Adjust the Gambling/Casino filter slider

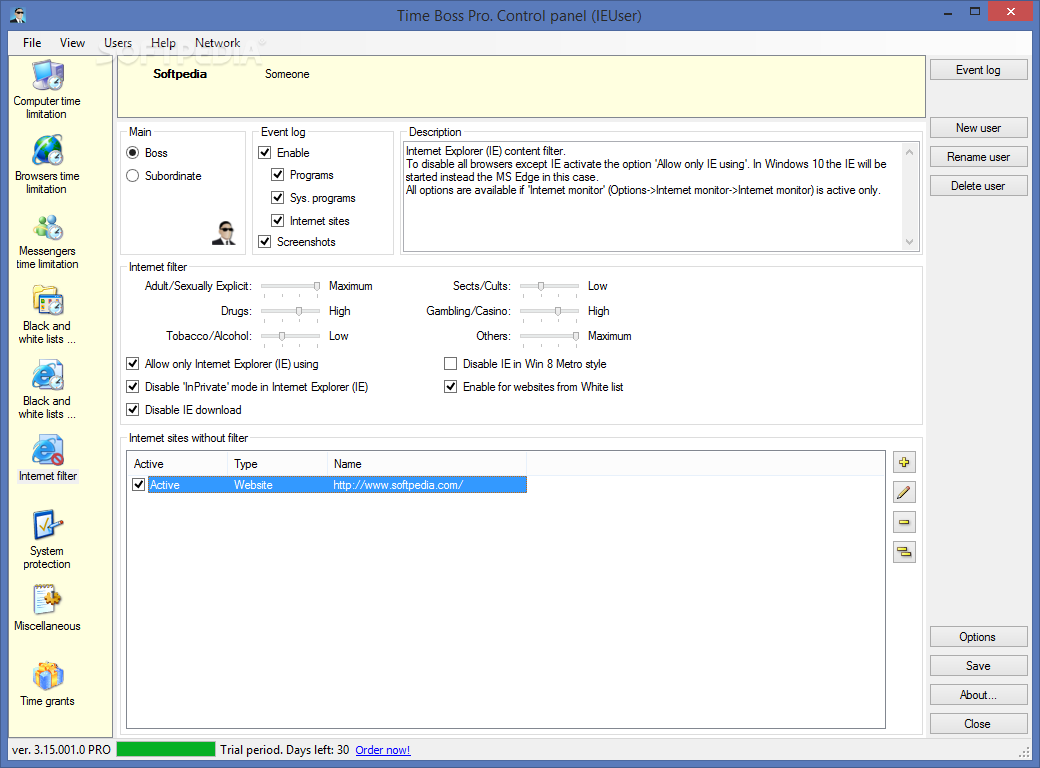pyautogui.click(x=549, y=311)
